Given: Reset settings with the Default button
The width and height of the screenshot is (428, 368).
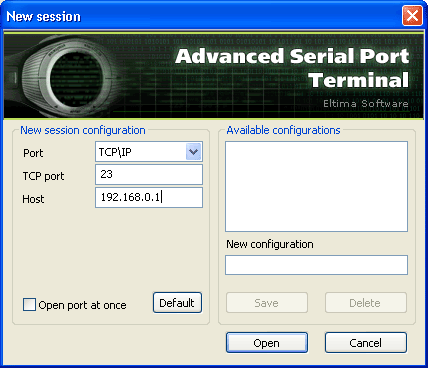Looking at the screenshot, I should click(177, 303).
